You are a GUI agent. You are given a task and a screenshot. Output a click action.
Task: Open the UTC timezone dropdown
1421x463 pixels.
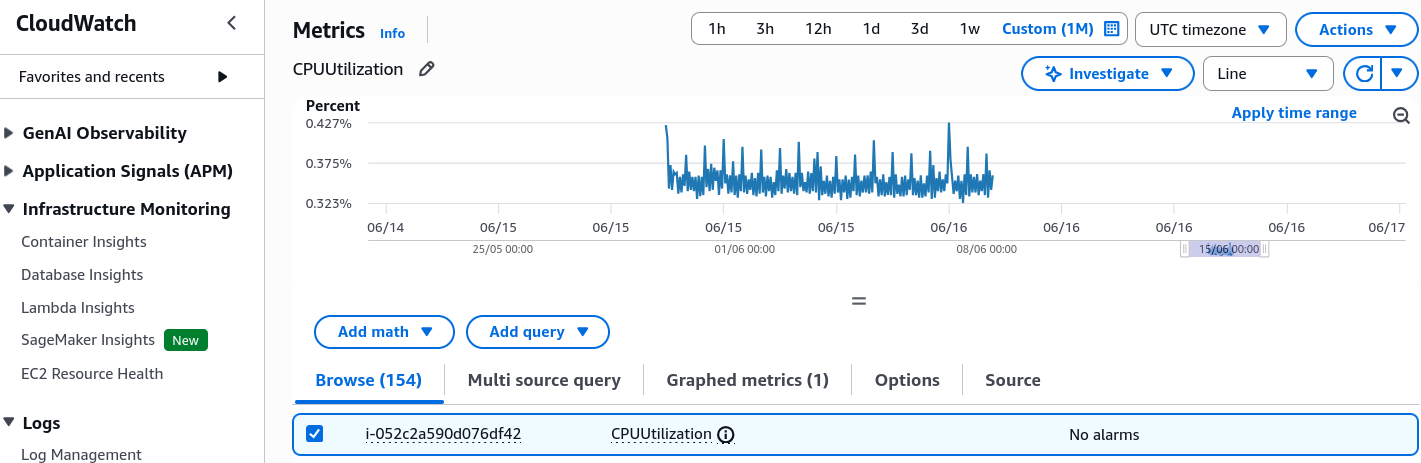[x=1211, y=29]
